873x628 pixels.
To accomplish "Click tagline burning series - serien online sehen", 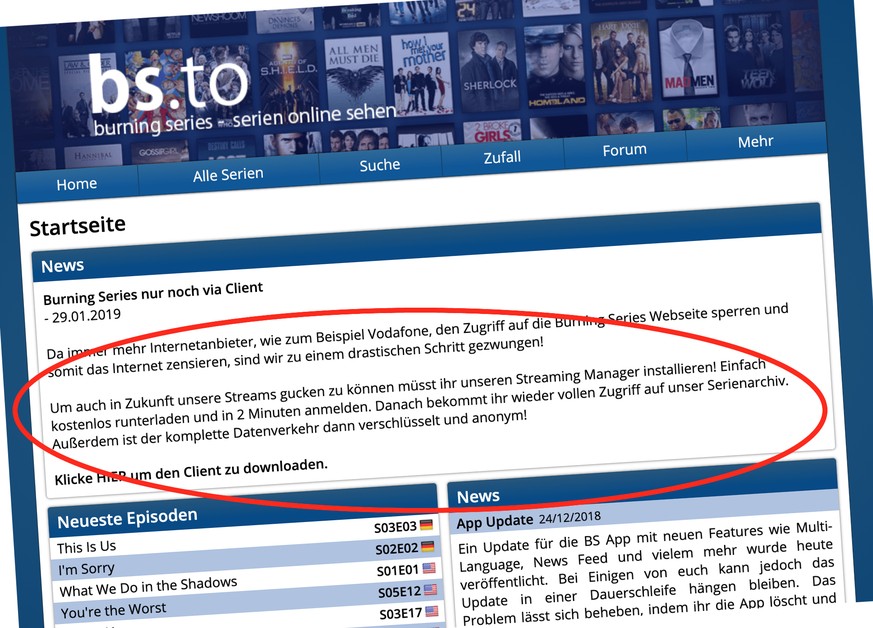I will [x=245, y=120].
